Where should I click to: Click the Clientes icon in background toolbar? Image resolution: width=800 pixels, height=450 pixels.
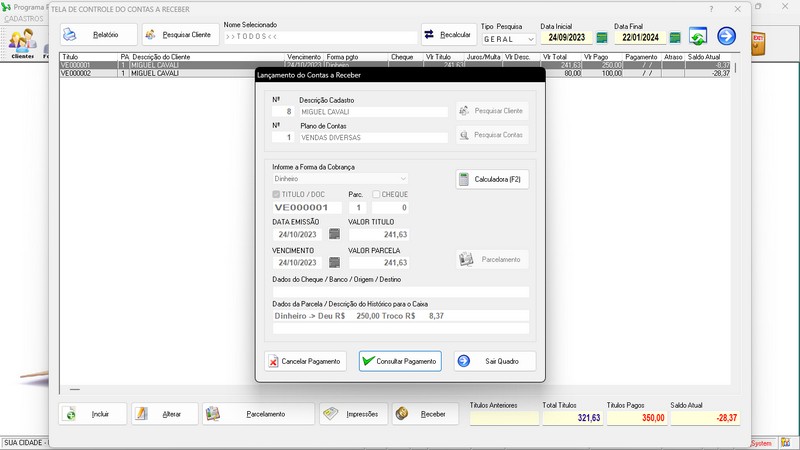tap(22, 44)
